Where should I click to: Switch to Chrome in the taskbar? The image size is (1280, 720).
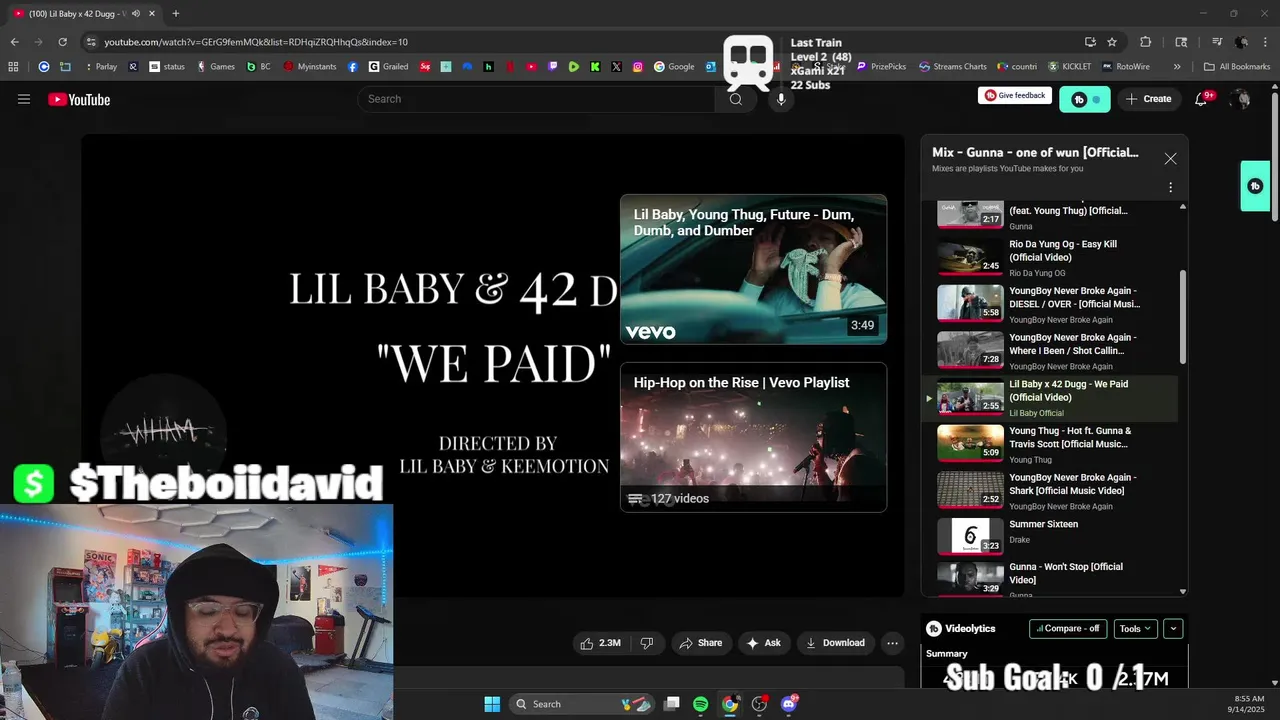click(x=730, y=704)
